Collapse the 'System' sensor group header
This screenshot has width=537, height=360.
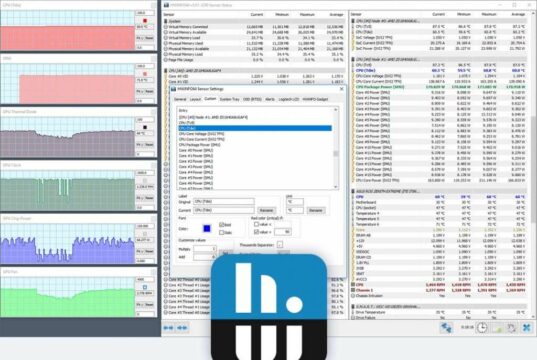click(254, 21)
